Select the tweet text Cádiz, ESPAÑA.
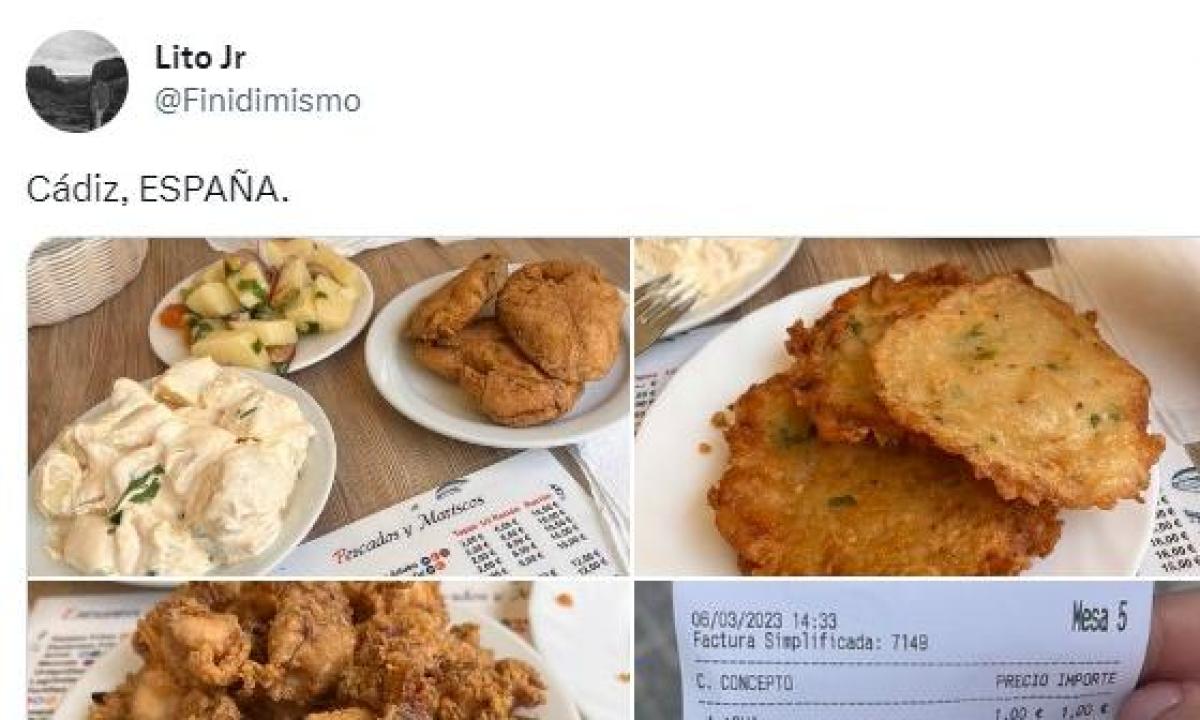Image resolution: width=1200 pixels, height=720 pixels. [158, 189]
